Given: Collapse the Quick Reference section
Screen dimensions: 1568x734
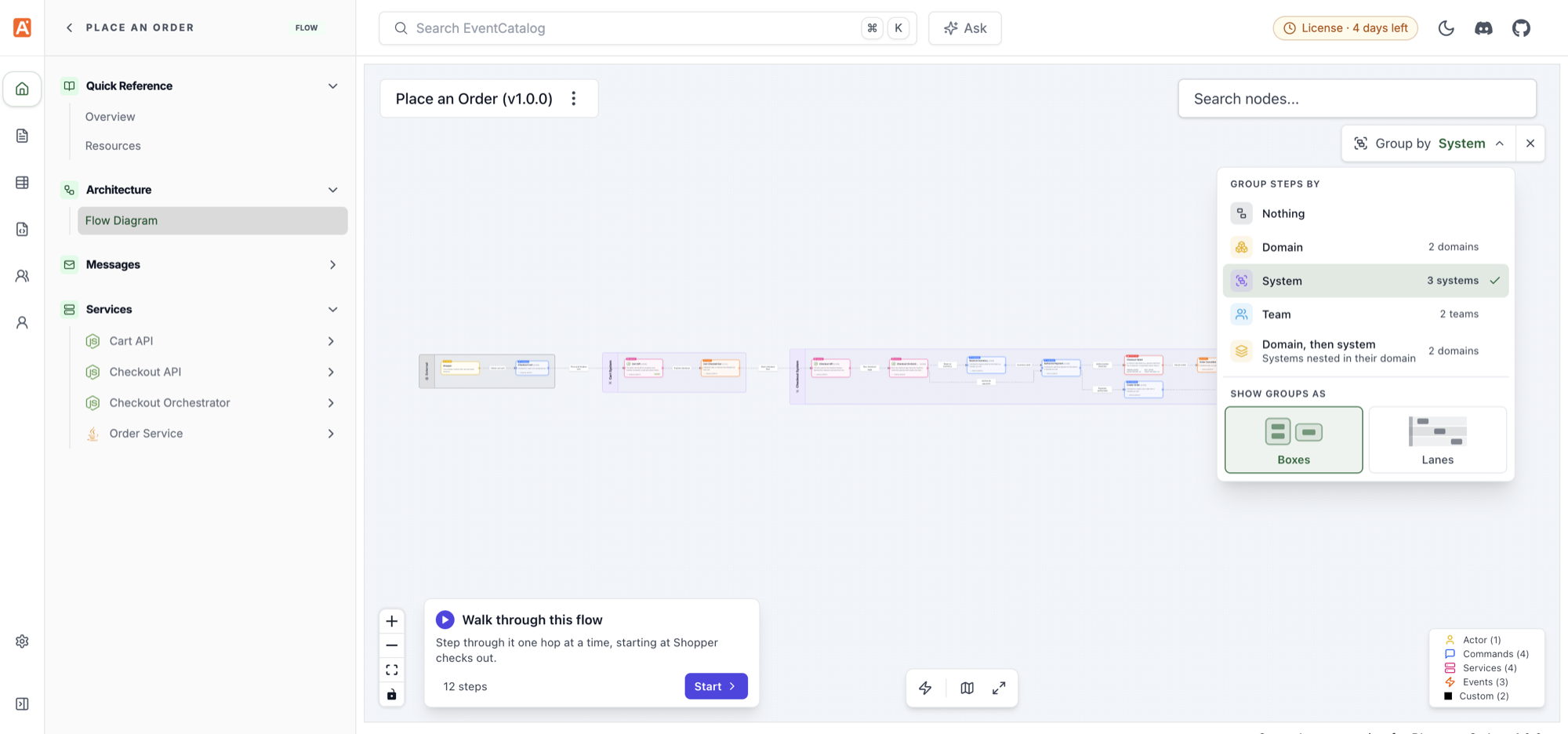Looking at the screenshot, I should pos(333,86).
